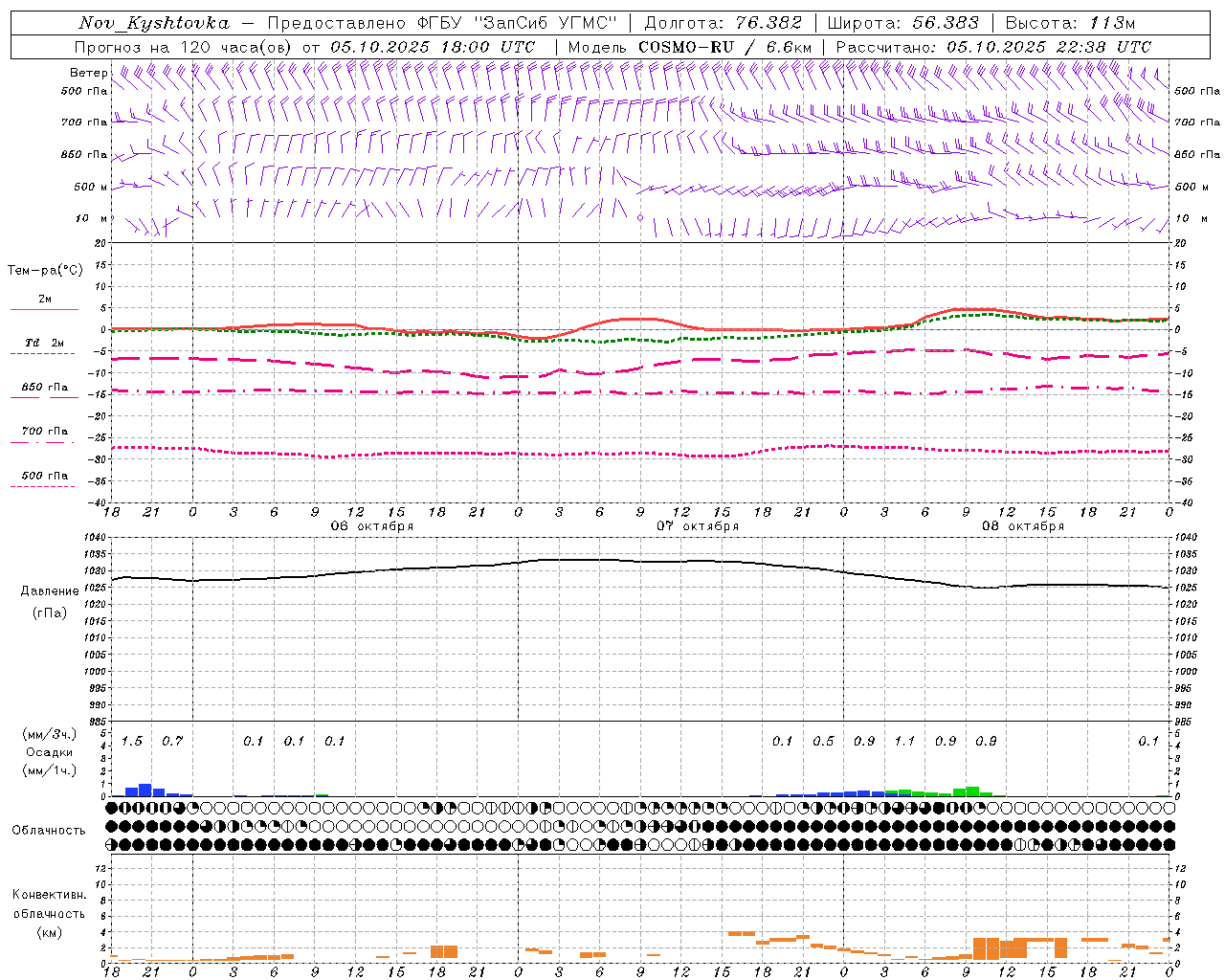Viewport: 1225px width, 980px height.
Task: Click the Широта: 56.383 field
Action: click(x=902, y=23)
